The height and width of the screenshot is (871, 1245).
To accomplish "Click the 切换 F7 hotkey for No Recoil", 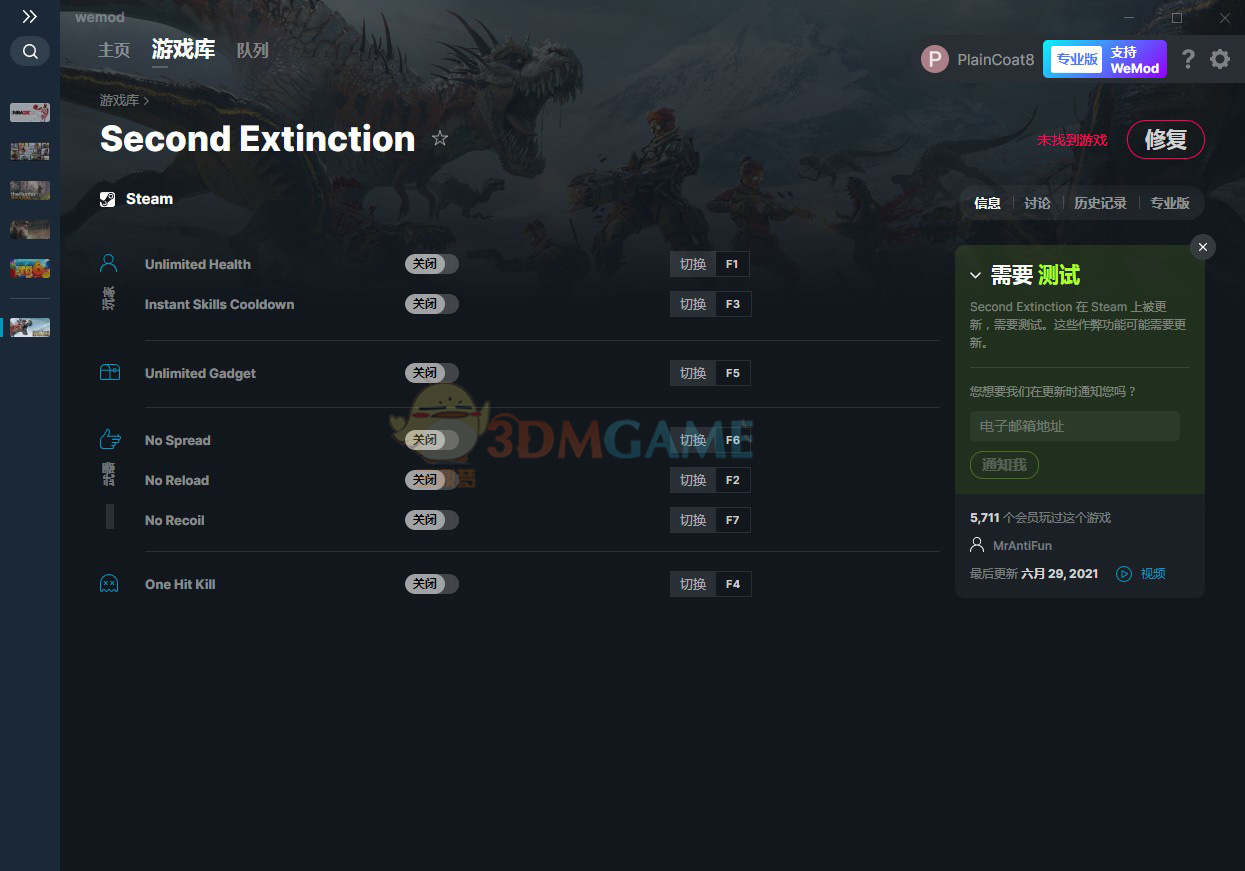I will (710, 520).
